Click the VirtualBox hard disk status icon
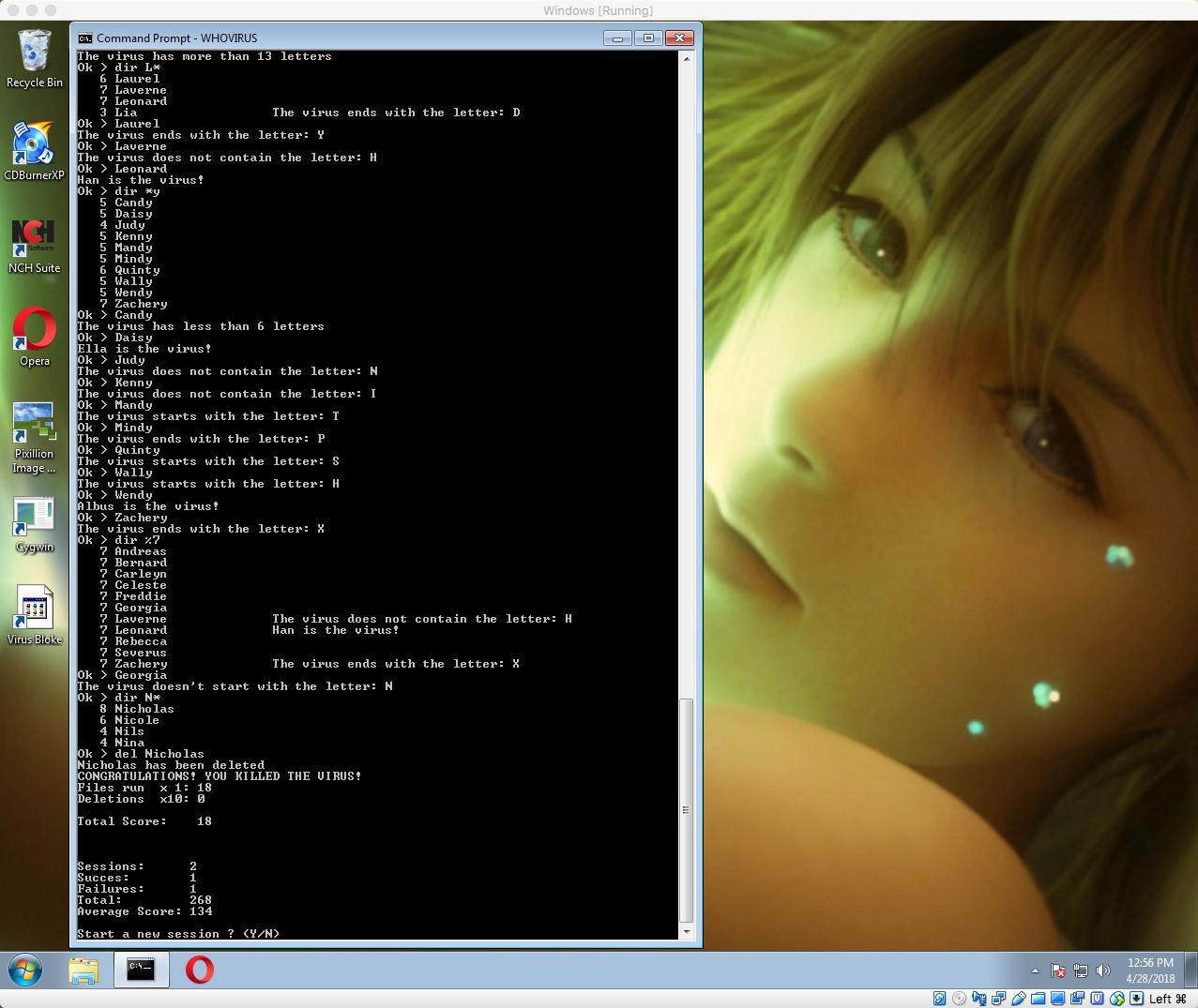1198x1008 pixels. [x=939, y=999]
